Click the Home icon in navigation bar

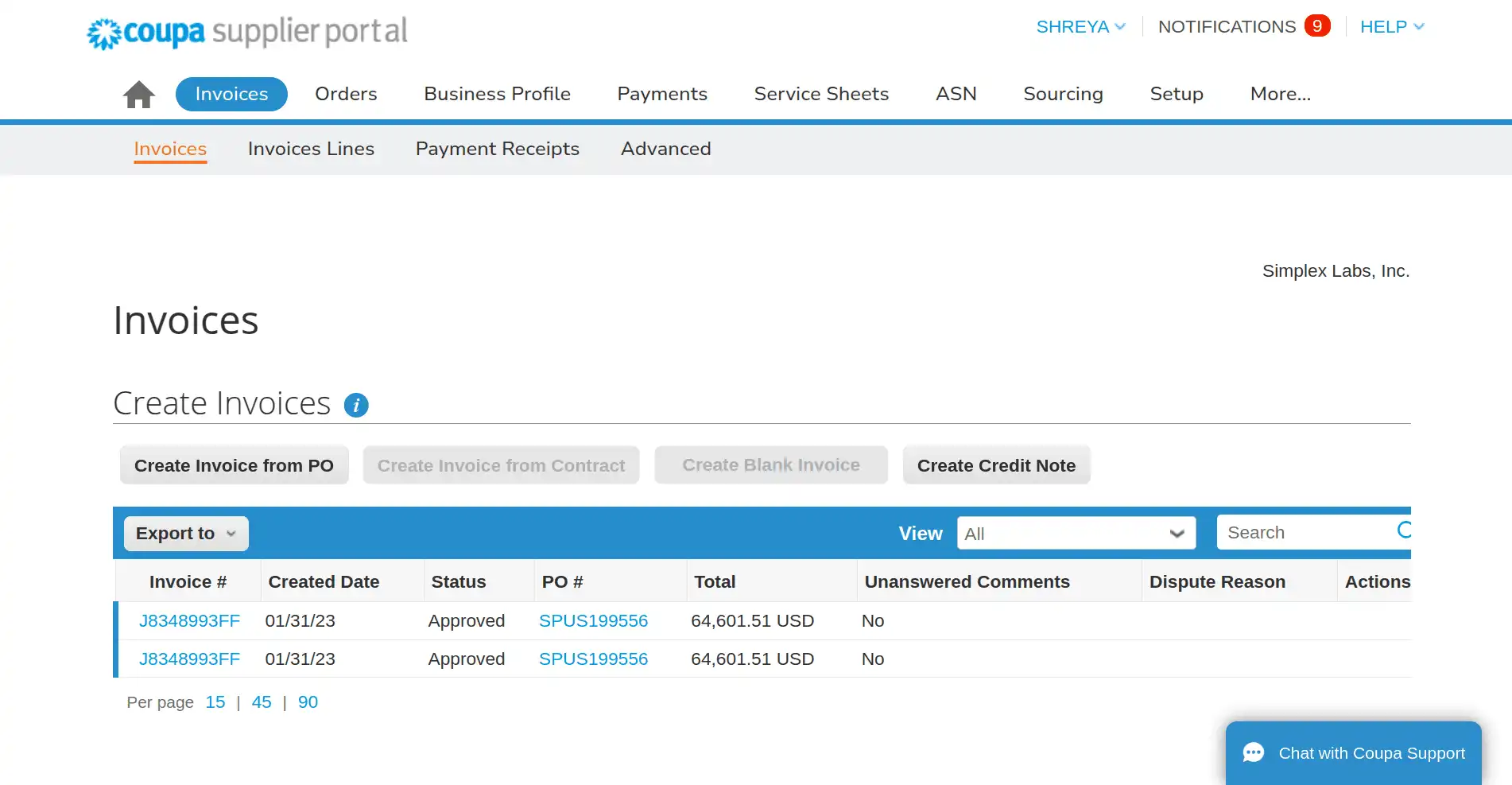(x=138, y=95)
